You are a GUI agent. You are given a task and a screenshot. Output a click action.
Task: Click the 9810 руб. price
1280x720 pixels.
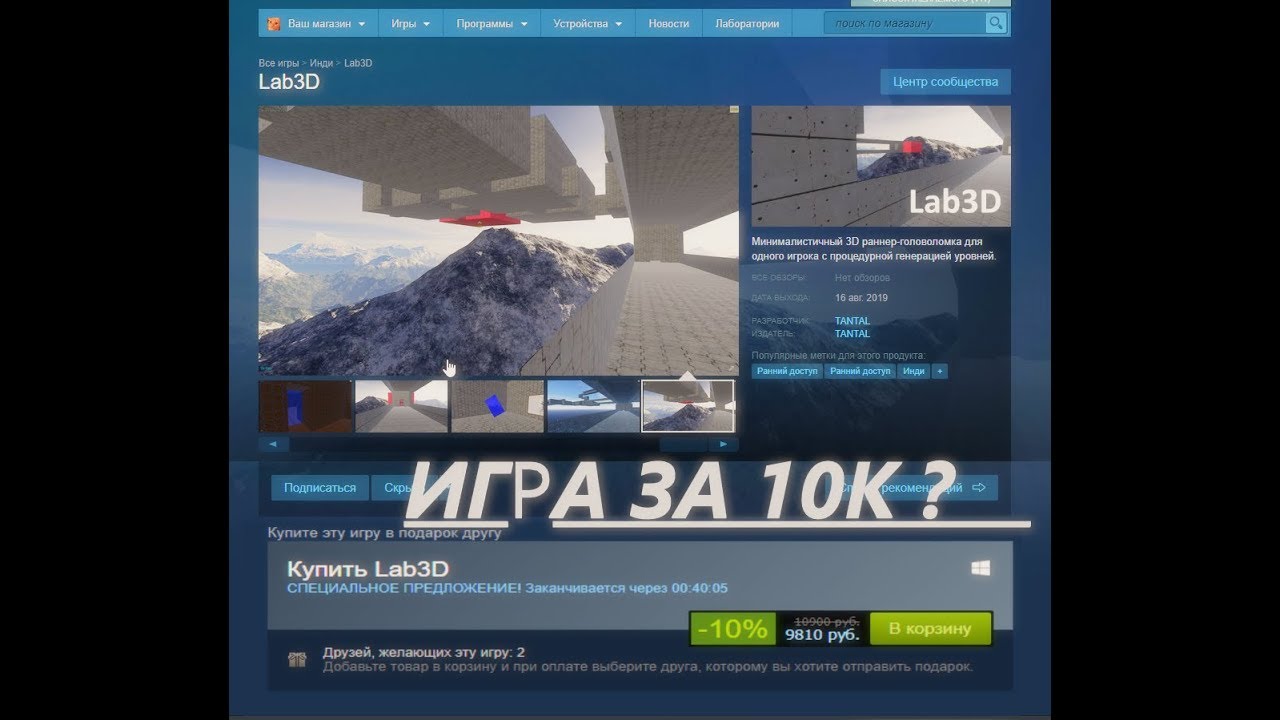pos(822,635)
